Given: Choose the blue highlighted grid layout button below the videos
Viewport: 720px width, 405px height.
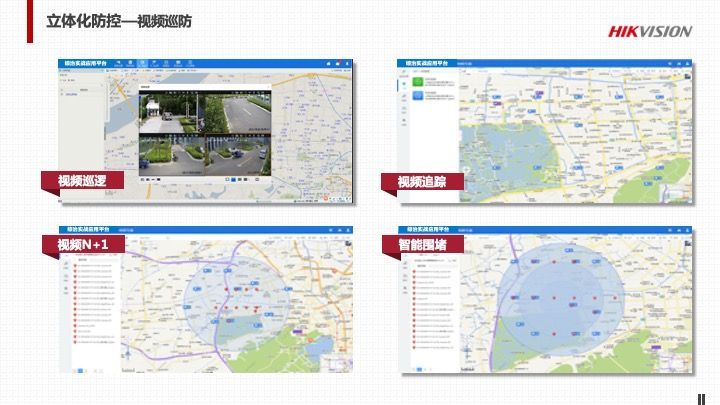Looking at the screenshot, I should pyautogui.click(x=233, y=180).
